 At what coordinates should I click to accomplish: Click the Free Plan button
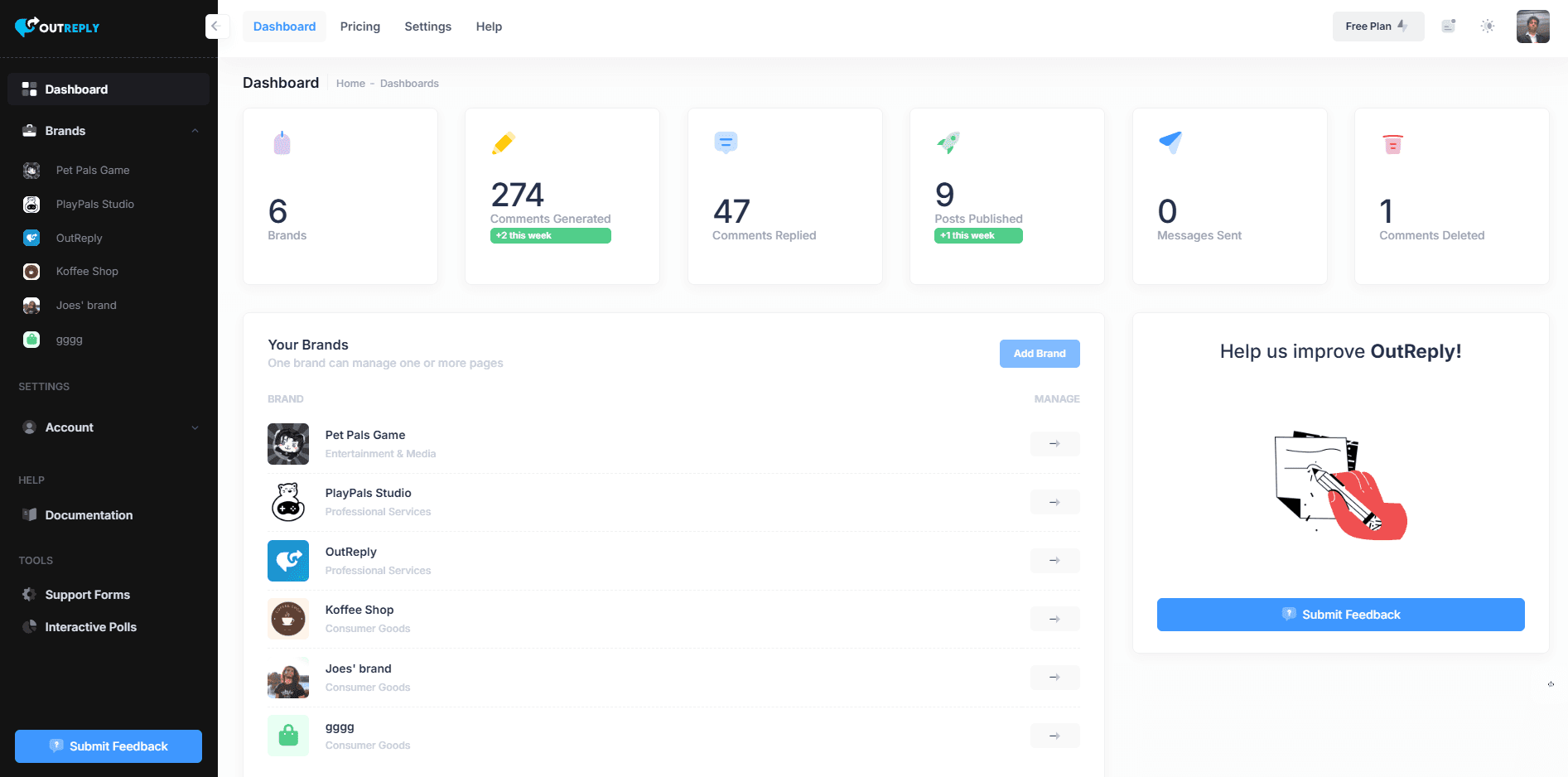pyautogui.click(x=1378, y=27)
